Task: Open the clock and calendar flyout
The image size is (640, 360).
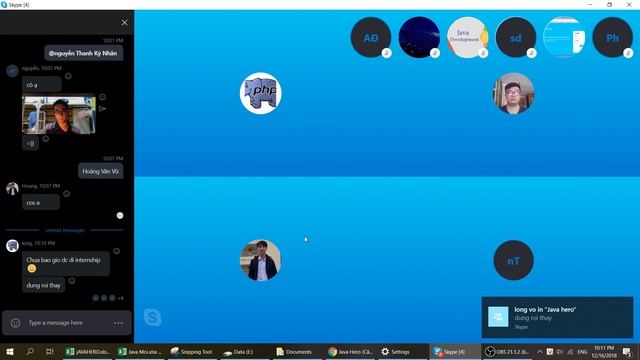Action: click(604, 351)
